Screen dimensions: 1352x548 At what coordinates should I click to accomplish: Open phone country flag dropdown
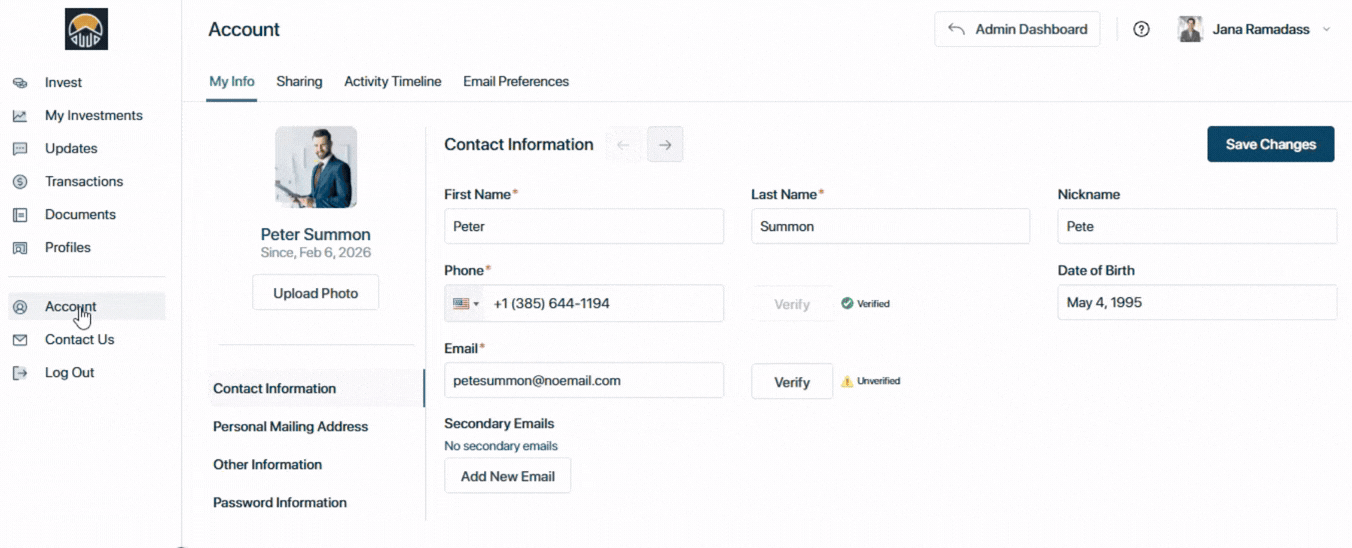click(465, 304)
